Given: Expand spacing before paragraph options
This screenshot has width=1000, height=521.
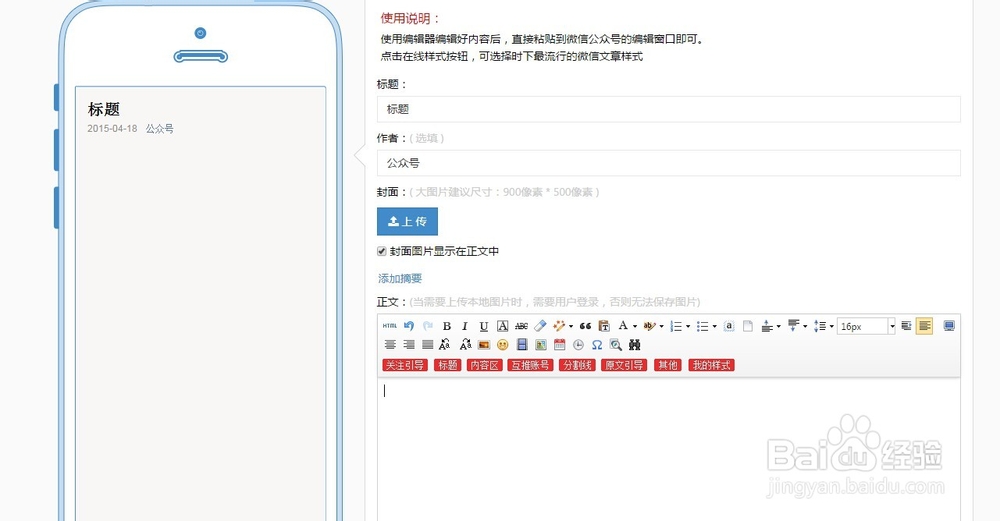Looking at the screenshot, I should point(779,326).
